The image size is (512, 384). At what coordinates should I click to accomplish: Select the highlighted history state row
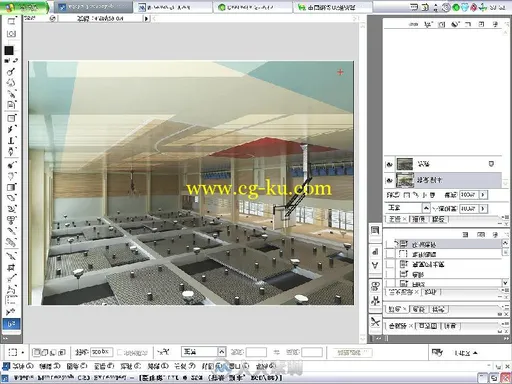coord(443,244)
